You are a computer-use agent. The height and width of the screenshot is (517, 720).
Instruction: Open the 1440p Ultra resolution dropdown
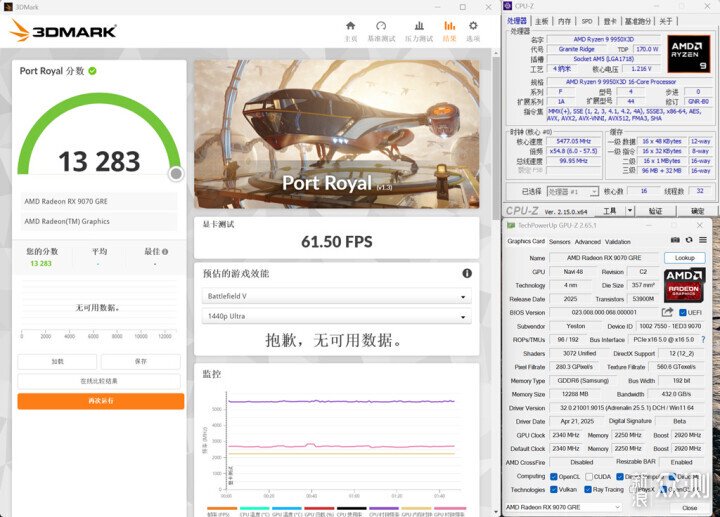coord(337,316)
